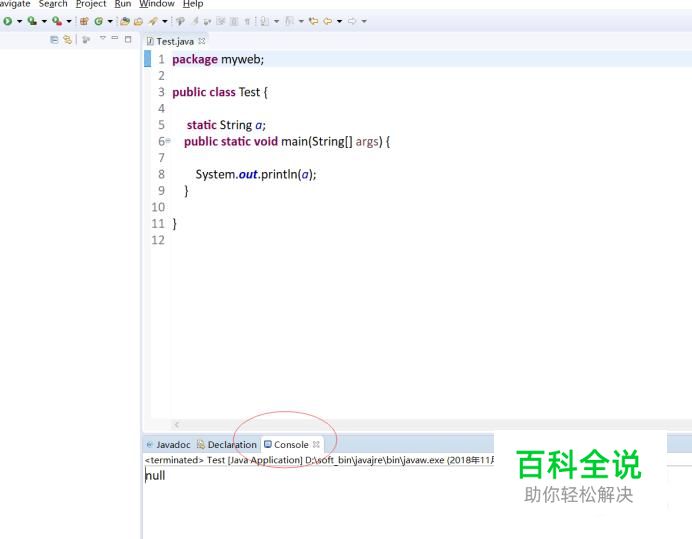Open the Run button dropdown arrow
Viewport: 692px width, 539px height.
click(x=19, y=21)
